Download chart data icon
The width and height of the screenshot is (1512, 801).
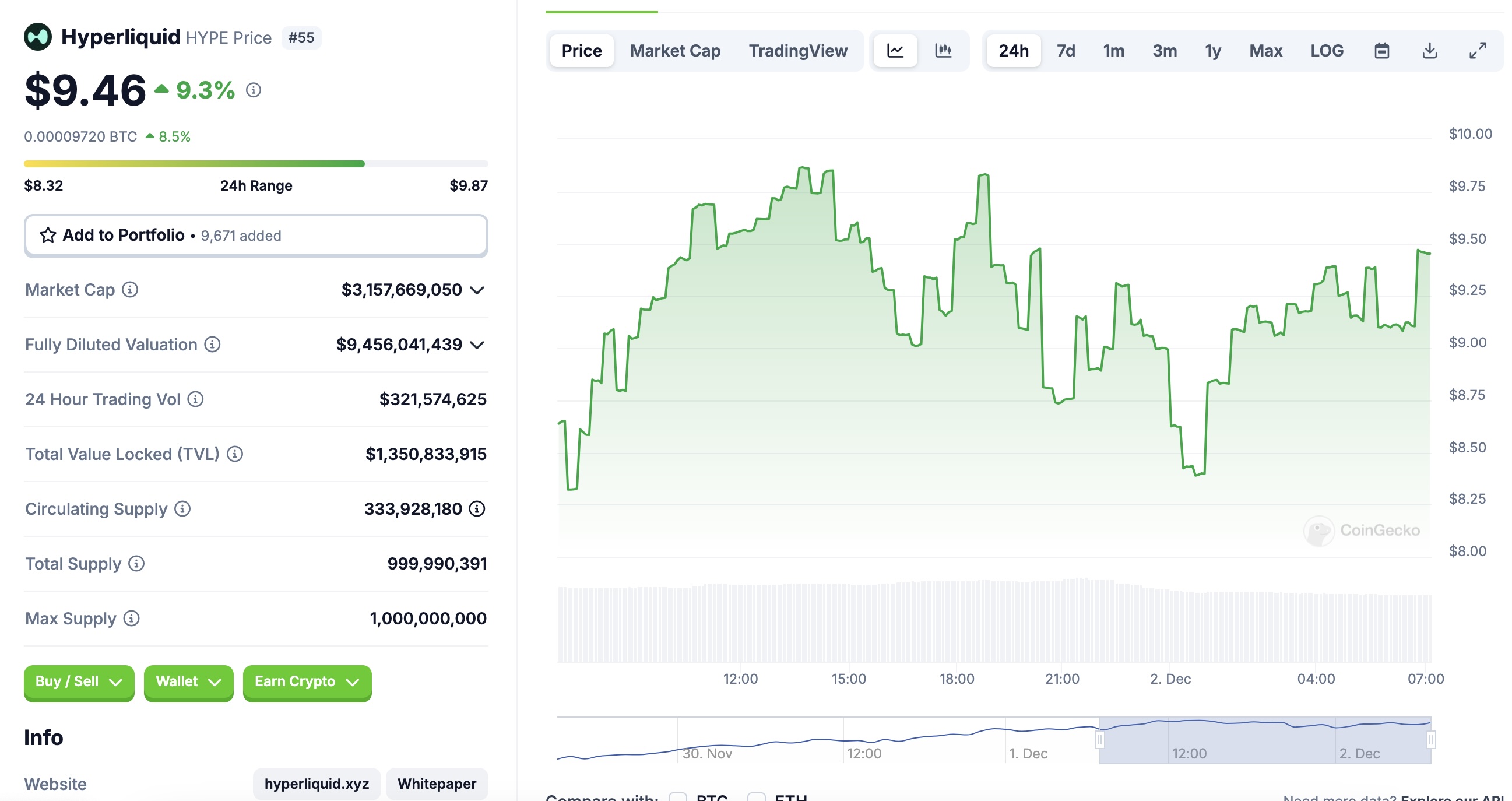(x=1430, y=51)
